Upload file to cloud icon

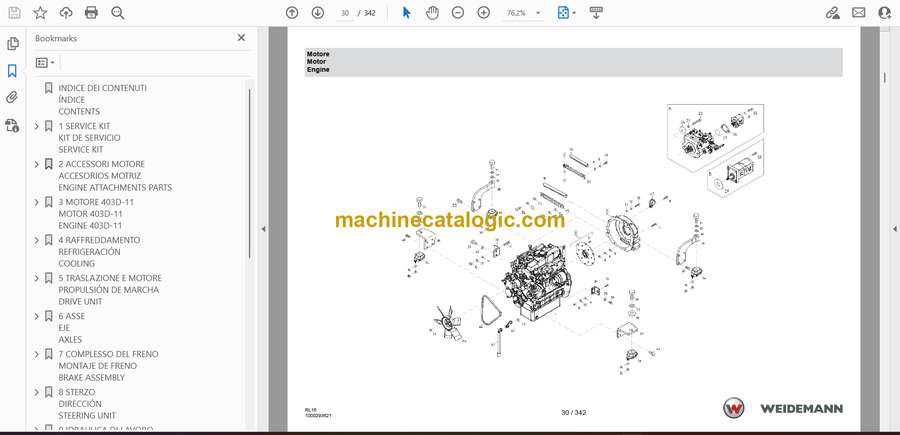[x=66, y=13]
